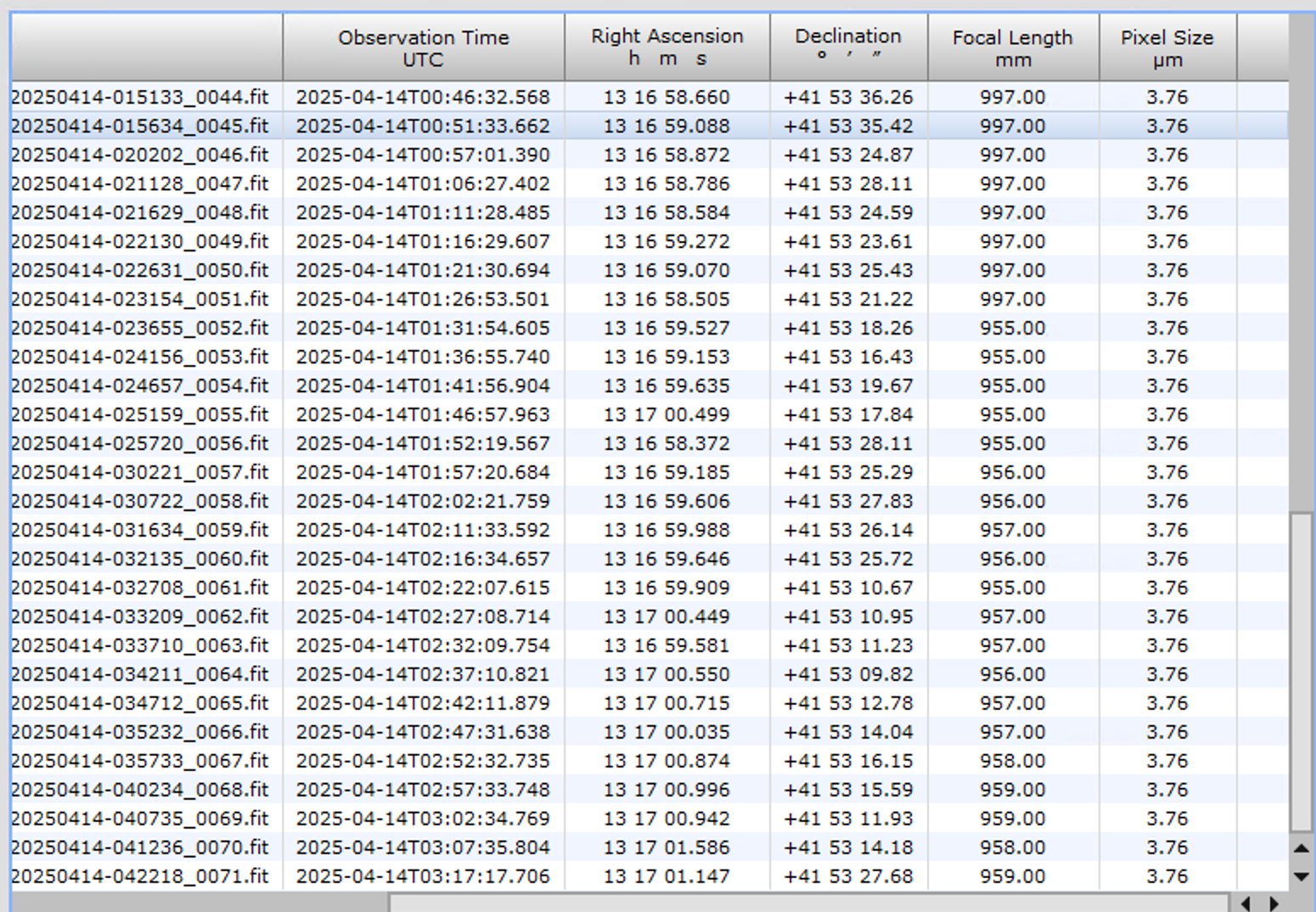Sort by Pixel Size column header
This screenshot has height=912, width=1316.
(1167, 48)
